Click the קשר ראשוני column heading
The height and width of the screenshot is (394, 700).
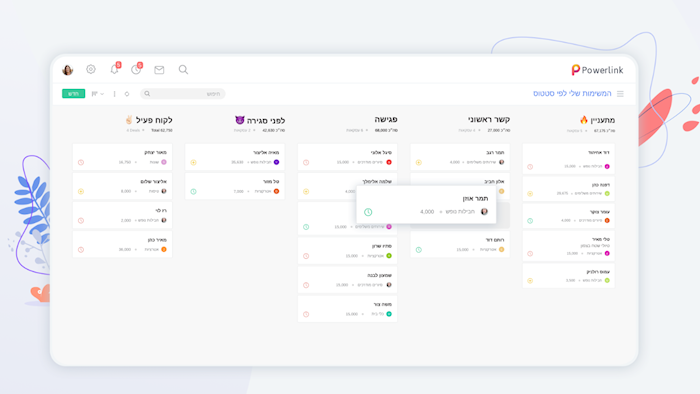[489, 119]
